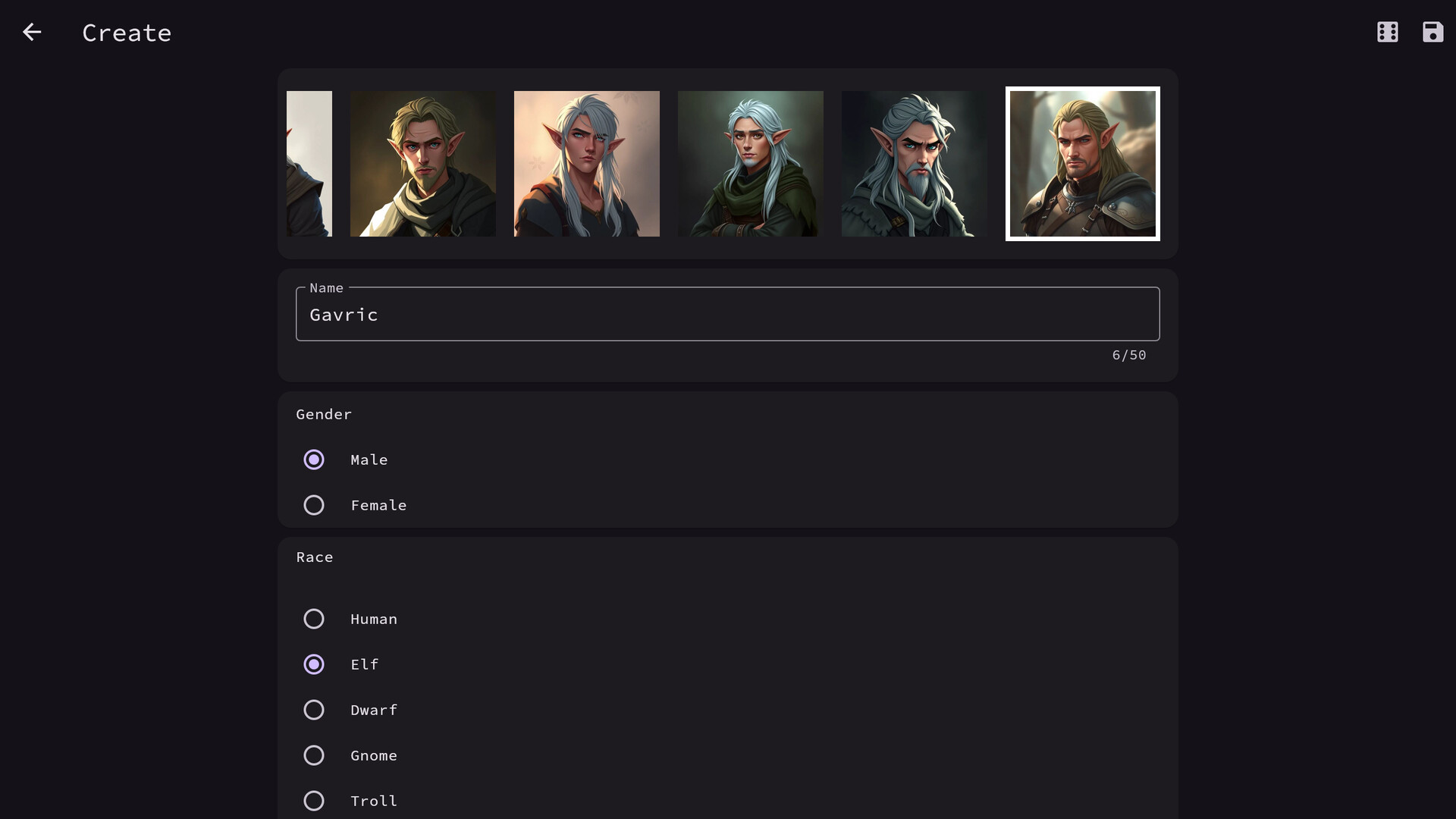Select the white-haired elf in orange top
The height and width of the screenshot is (819, 1456).
pyautogui.click(x=585, y=164)
